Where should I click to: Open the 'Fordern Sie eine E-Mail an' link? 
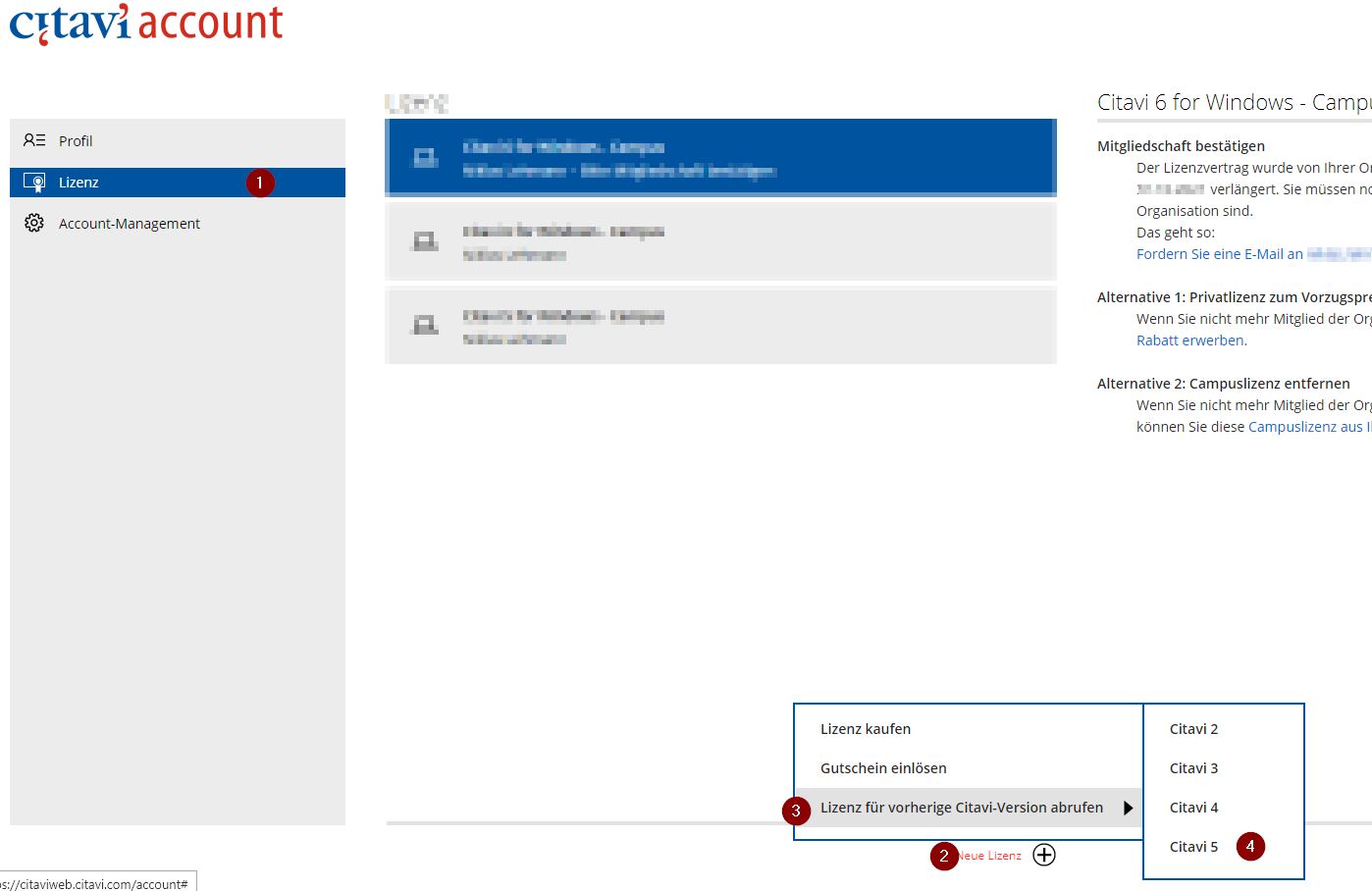coord(1220,254)
